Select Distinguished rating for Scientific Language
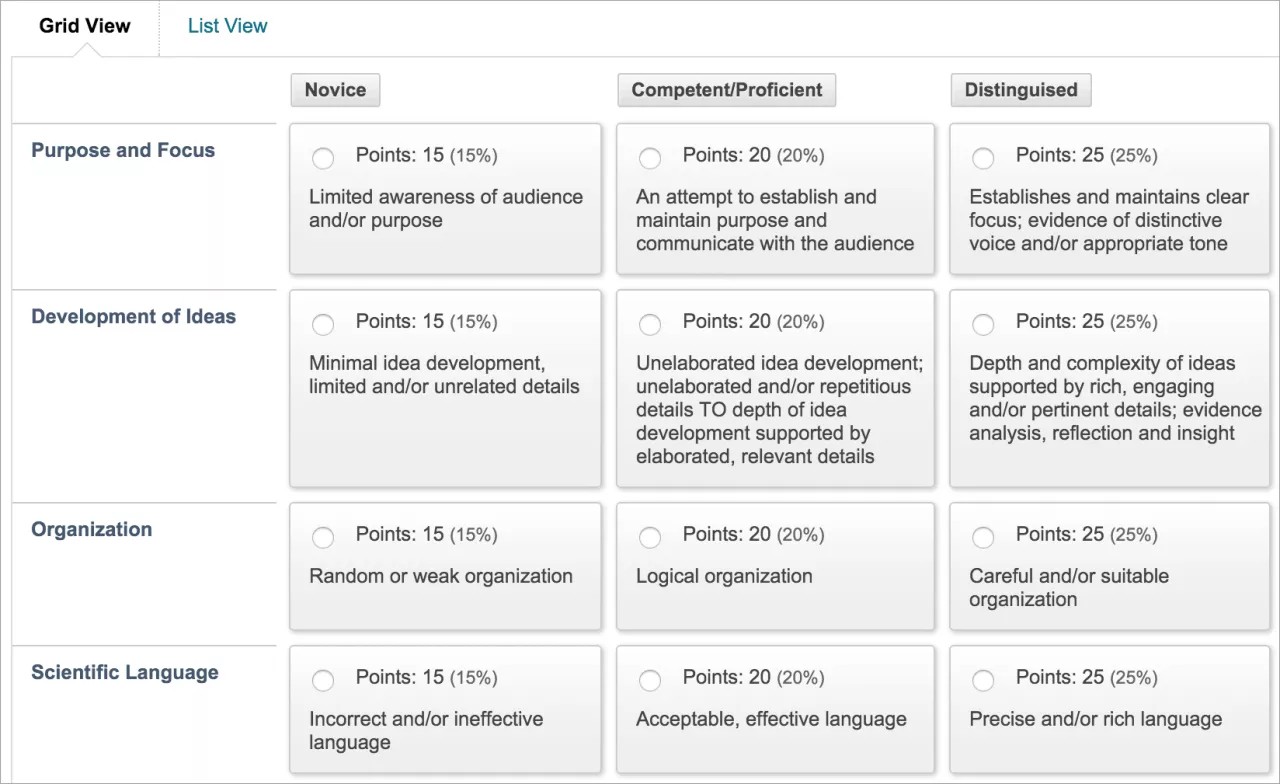The height and width of the screenshot is (784, 1280). (x=983, y=680)
